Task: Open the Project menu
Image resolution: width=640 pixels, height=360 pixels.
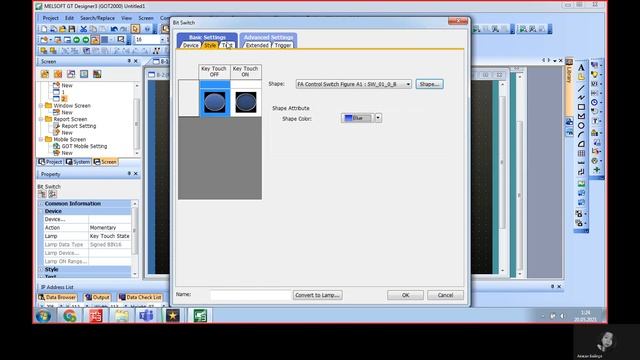Action: click(x=51, y=18)
